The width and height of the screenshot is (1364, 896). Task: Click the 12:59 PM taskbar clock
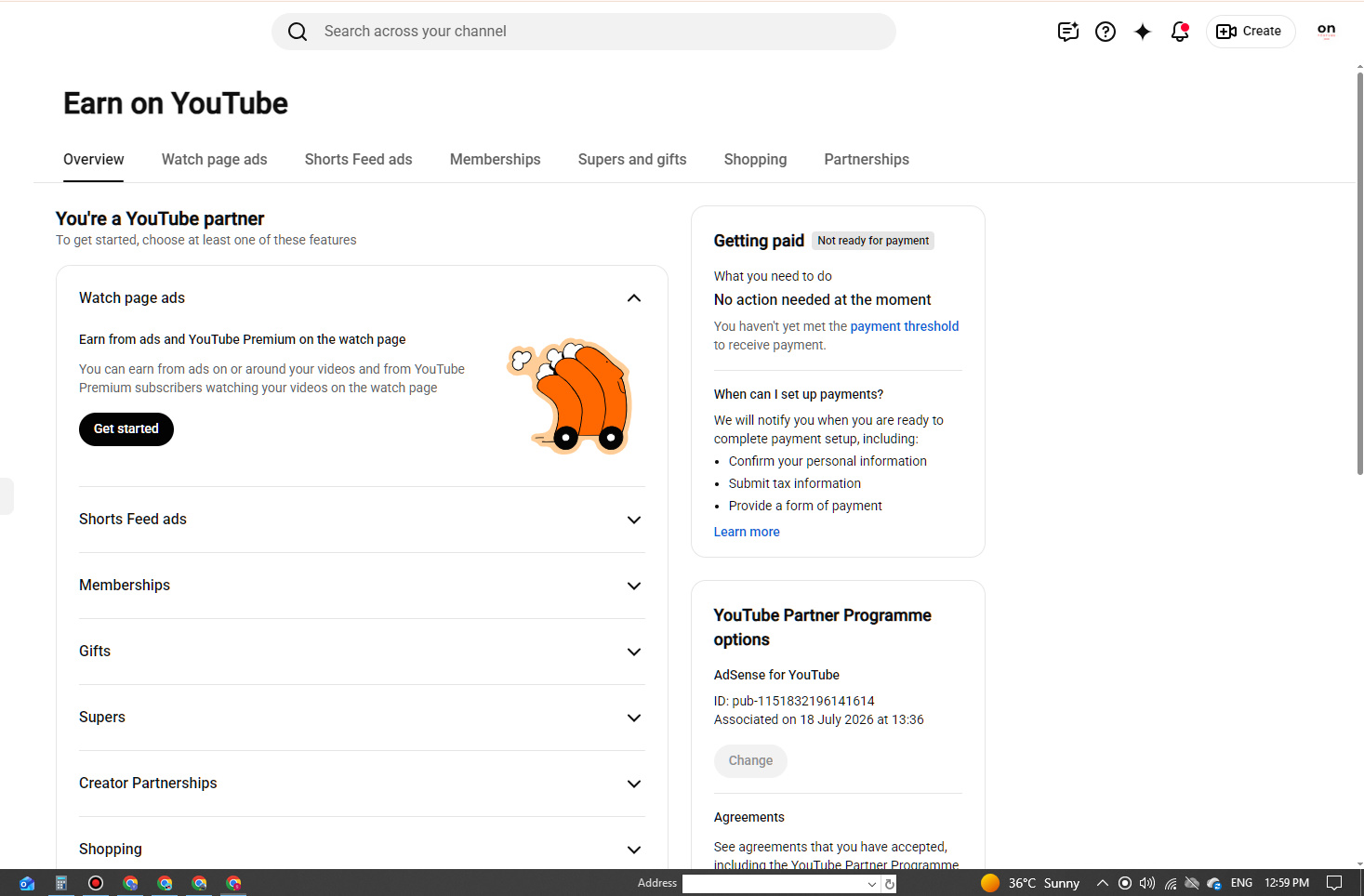[1287, 883]
